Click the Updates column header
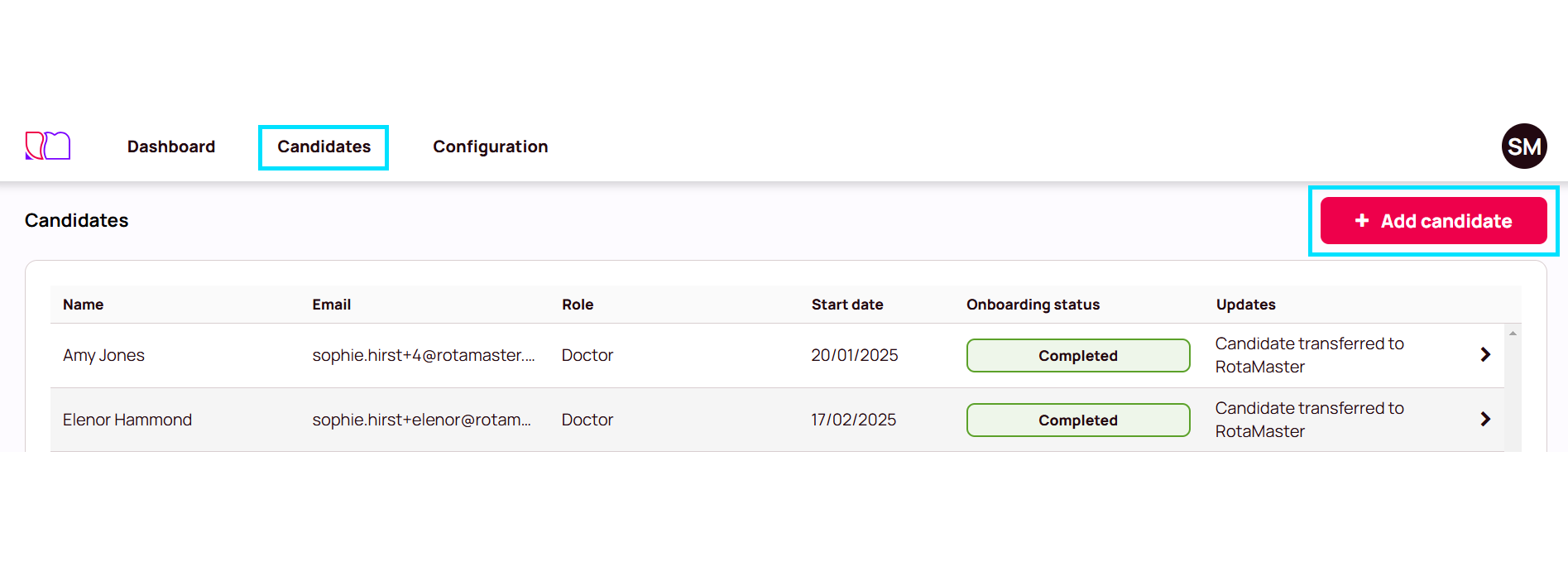Viewport: 1568px width, 562px height. coord(1245,305)
